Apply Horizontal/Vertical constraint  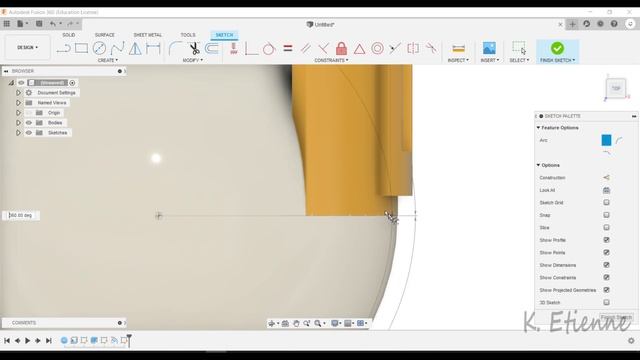233,49
